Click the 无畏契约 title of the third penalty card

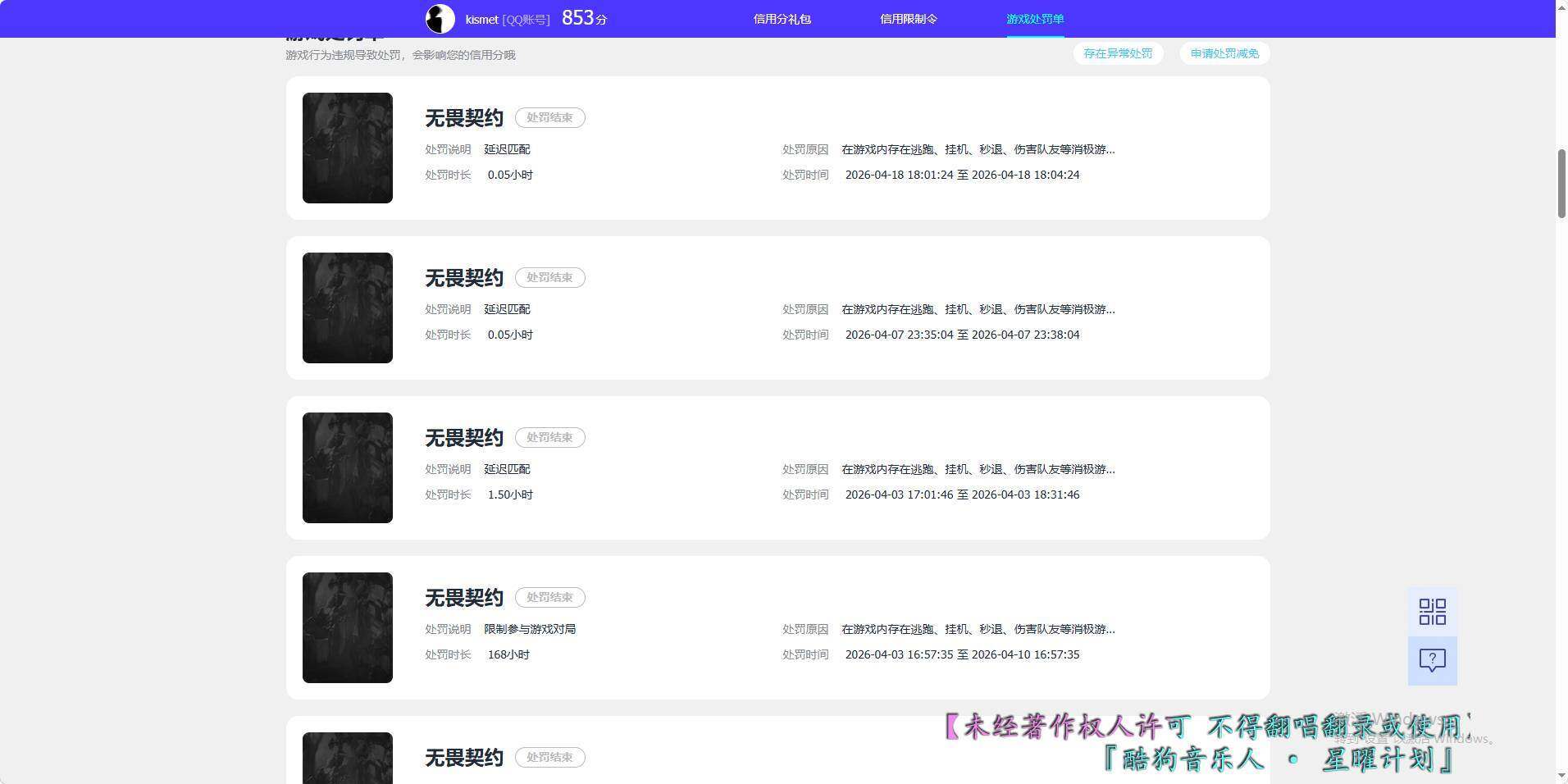463,437
